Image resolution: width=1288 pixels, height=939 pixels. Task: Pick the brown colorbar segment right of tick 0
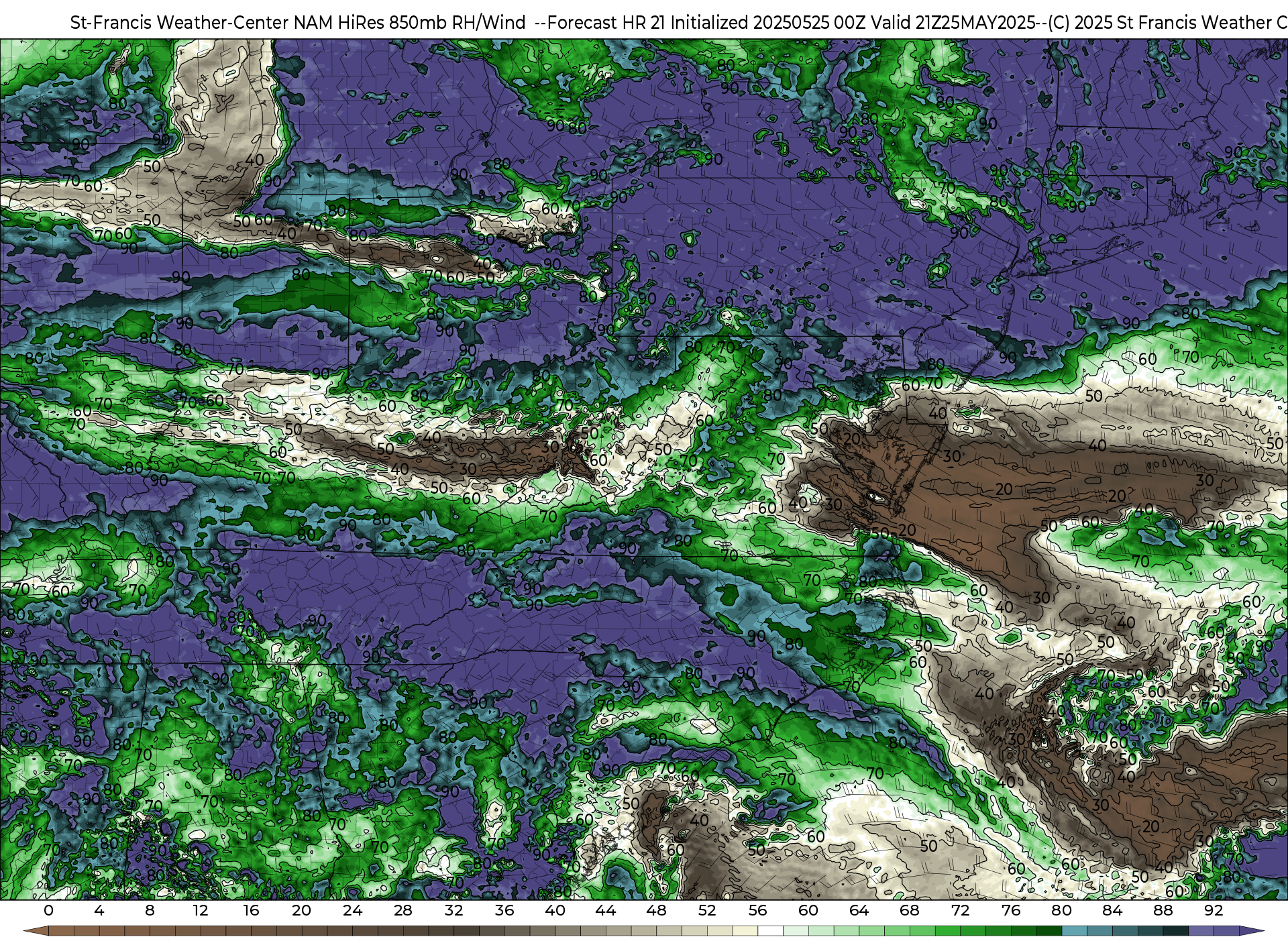[x=61, y=931]
